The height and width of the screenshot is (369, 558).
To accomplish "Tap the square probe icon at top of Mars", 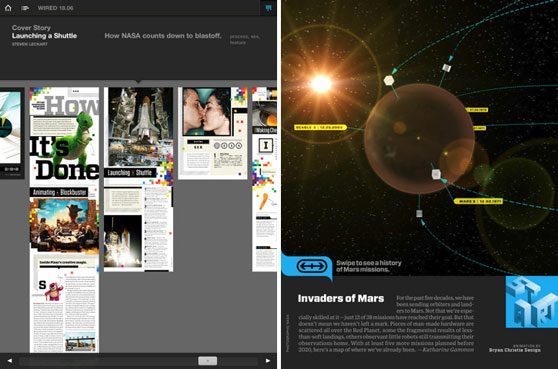I will [446, 68].
